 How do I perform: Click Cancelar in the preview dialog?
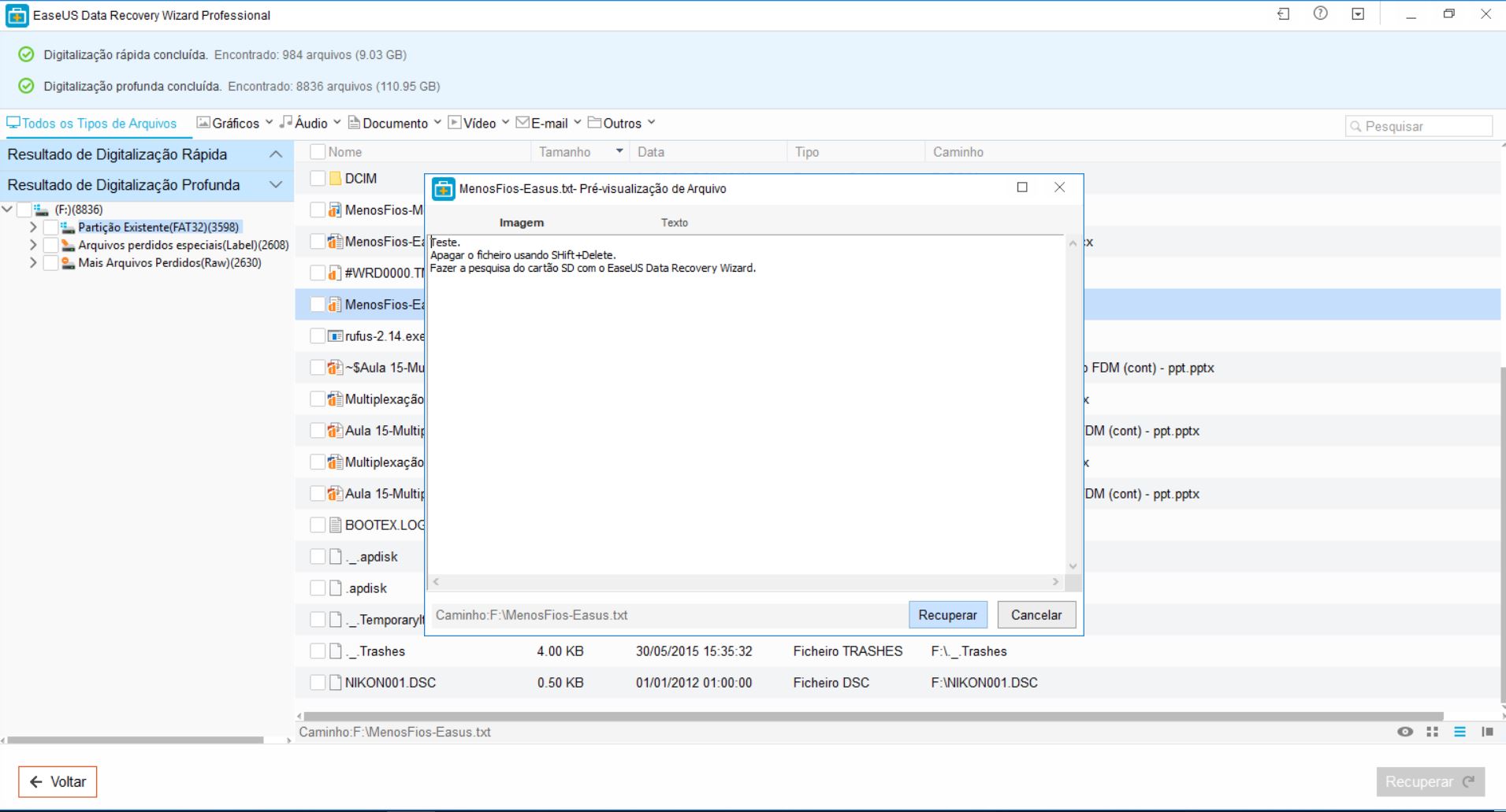pyautogui.click(x=1036, y=615)
